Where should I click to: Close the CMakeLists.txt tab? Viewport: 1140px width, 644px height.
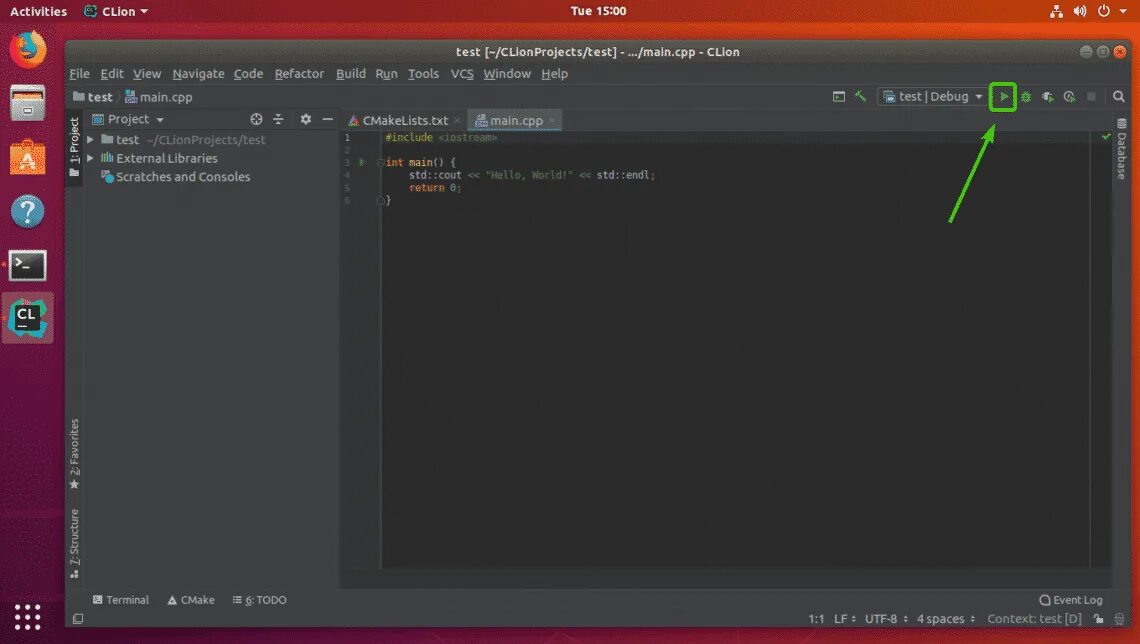coord(457,121)
